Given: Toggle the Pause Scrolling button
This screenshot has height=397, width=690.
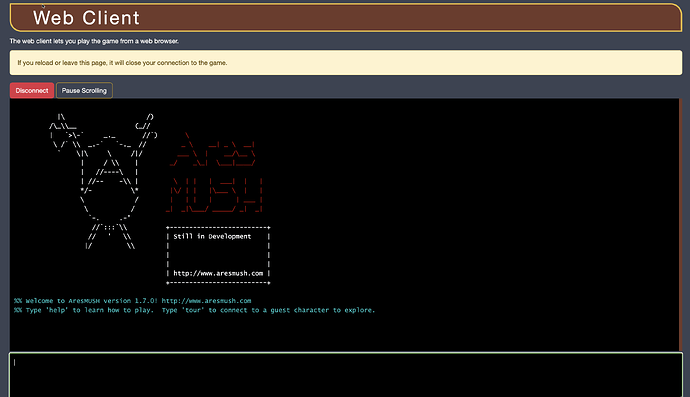Looking at the screenshot, I should (84, 91).
